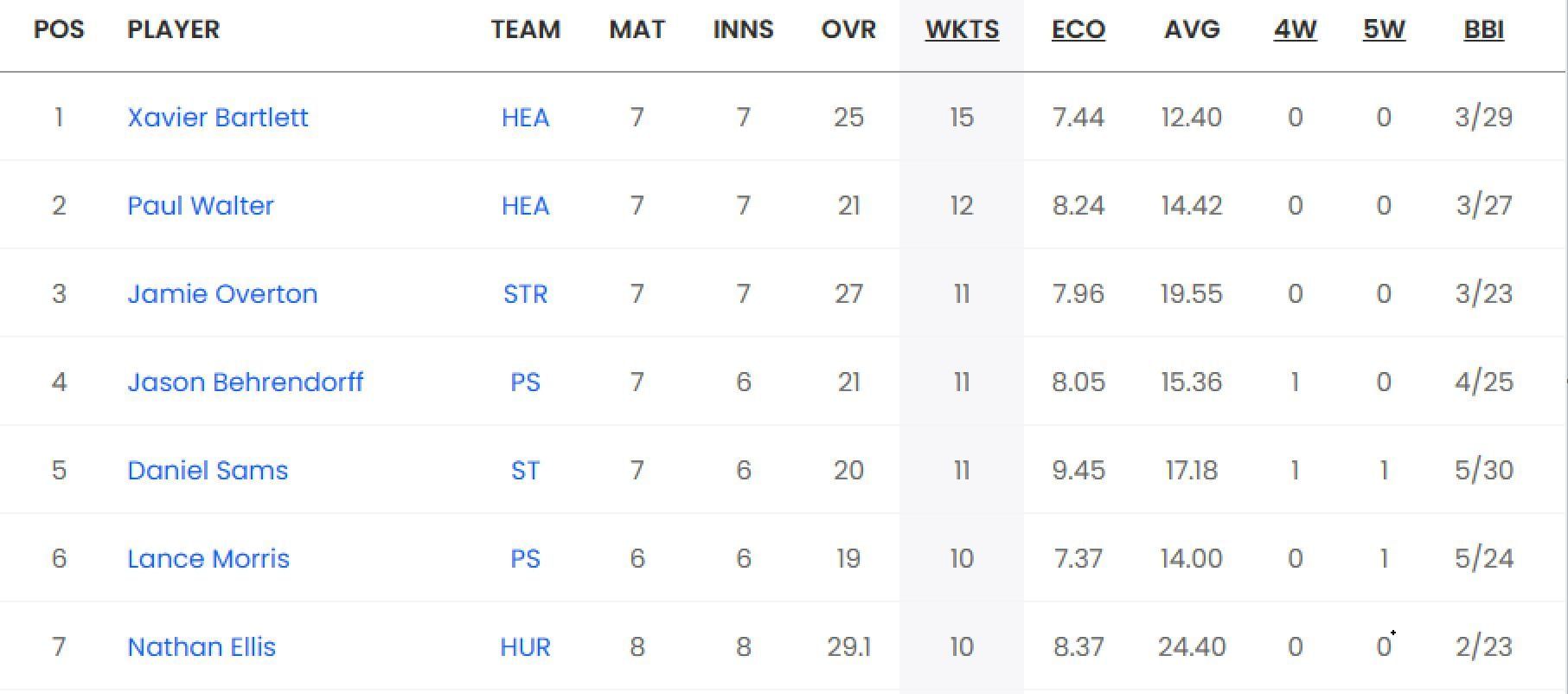Sort the table by WKTS column
Viewport: 1568px width, 694px height.
pos(962,29)
